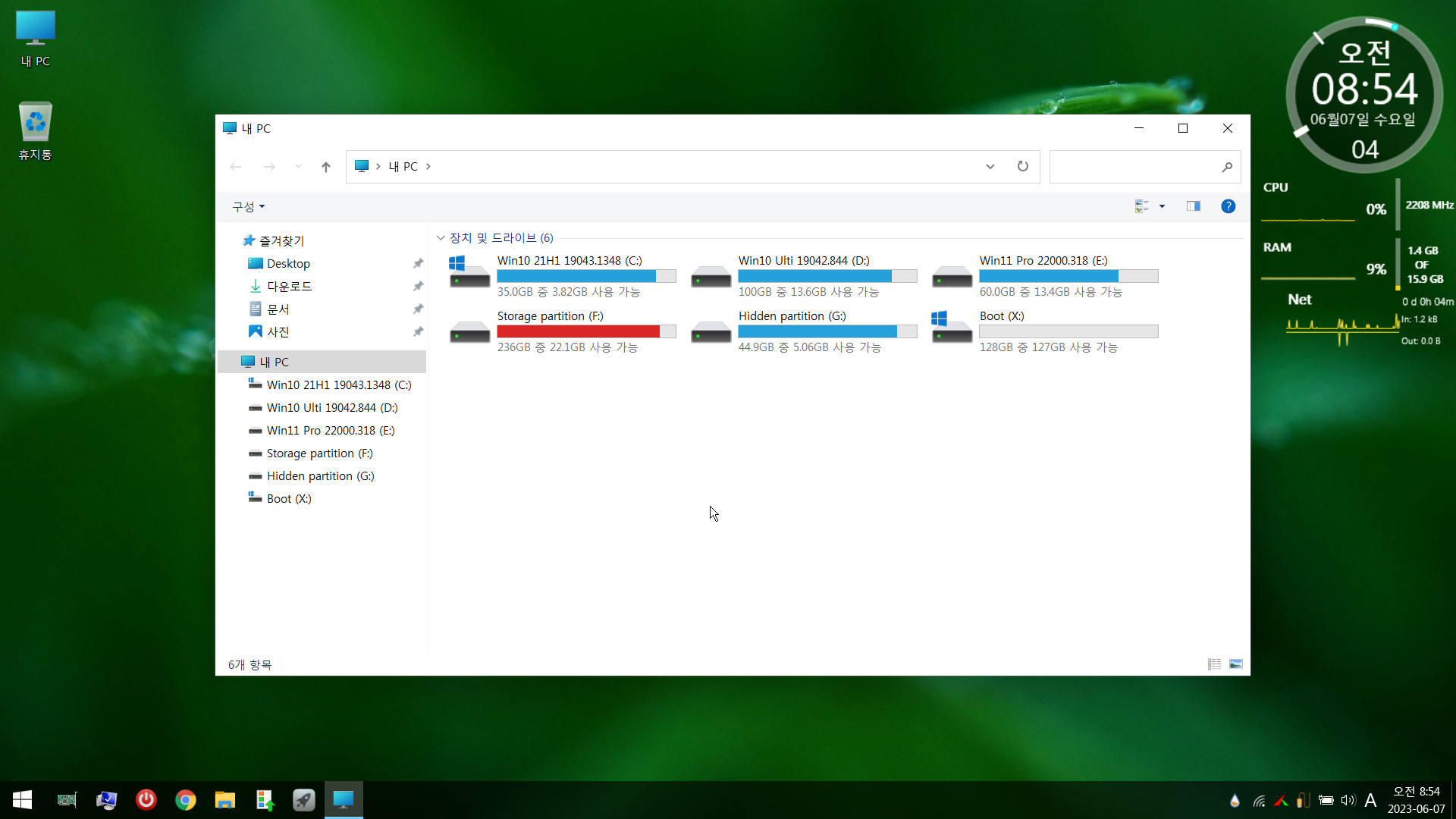Image resolution: width=1456 pixels, height=819 pixels.
Task: Refresh the current folder view
Action: click(x=1023, y=167)
